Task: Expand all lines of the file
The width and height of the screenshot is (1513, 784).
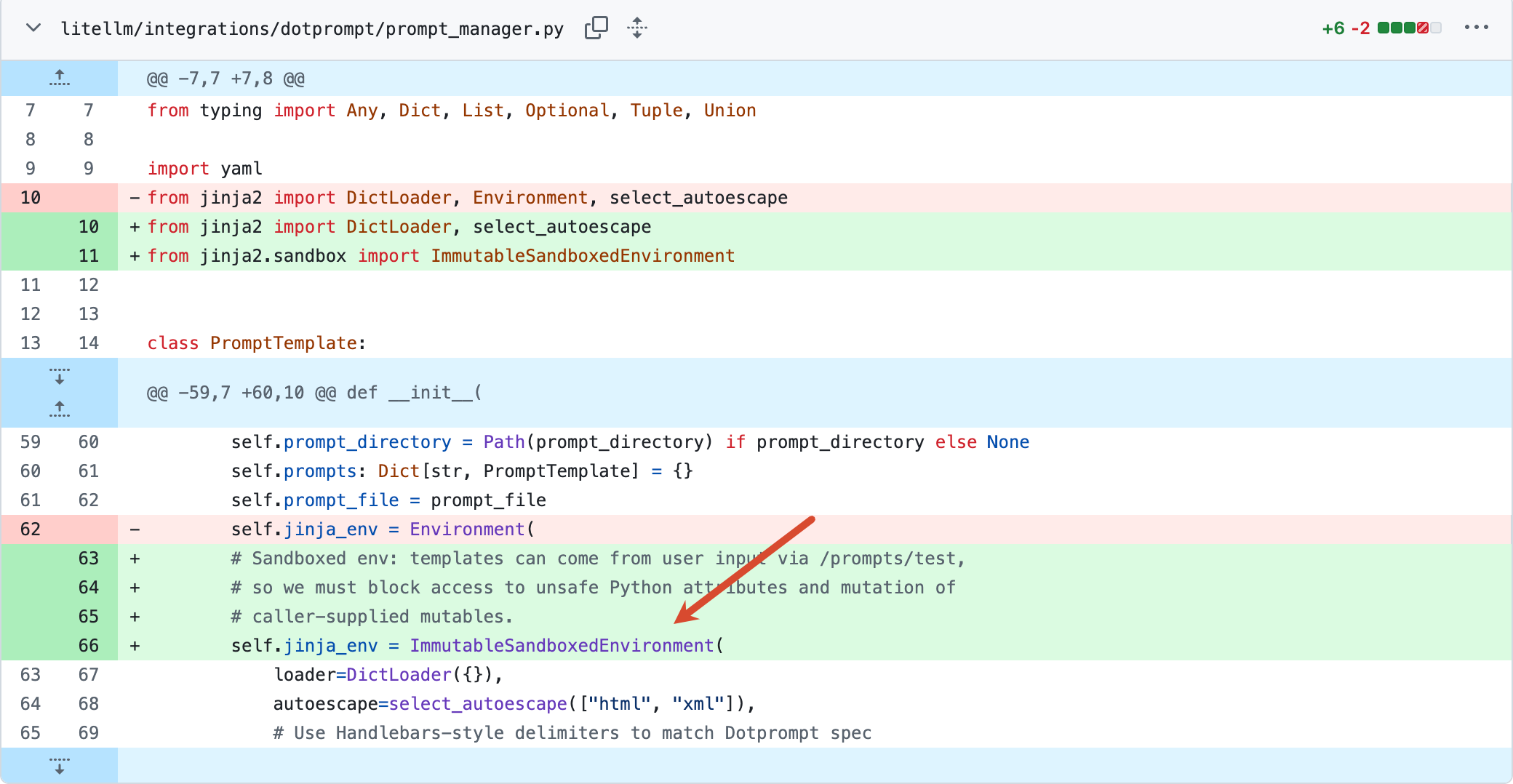Action: 637,28
